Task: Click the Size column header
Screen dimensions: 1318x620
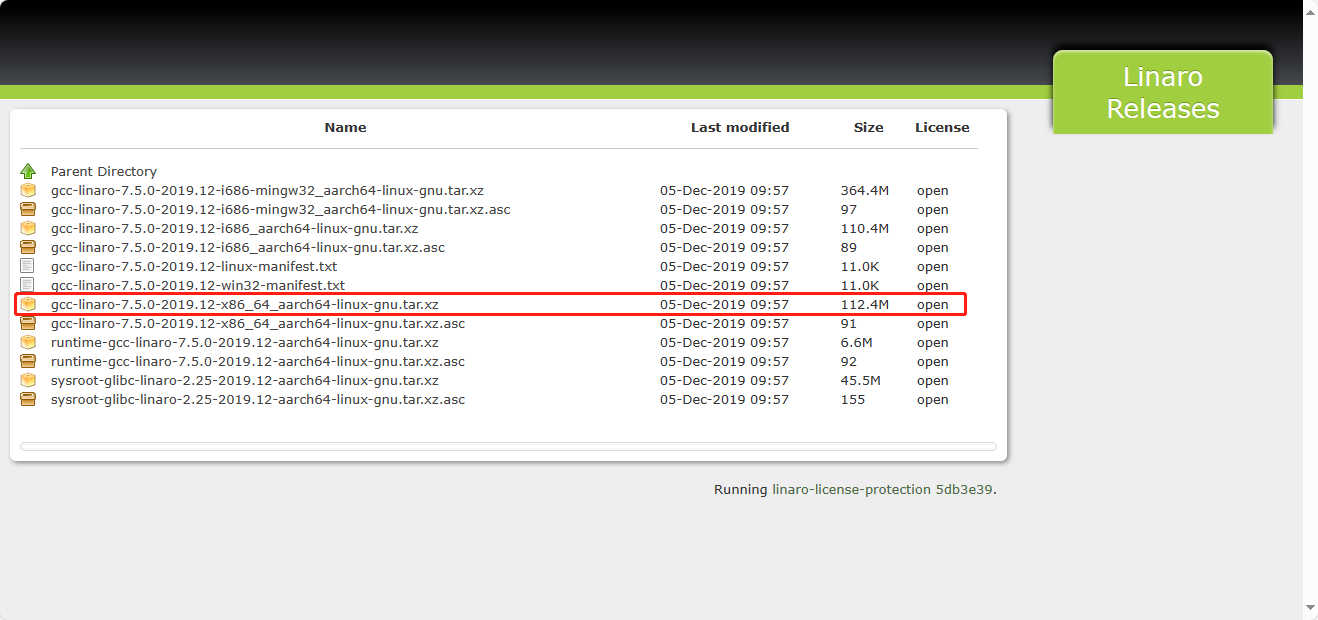Action: click(x=868, y=127)
